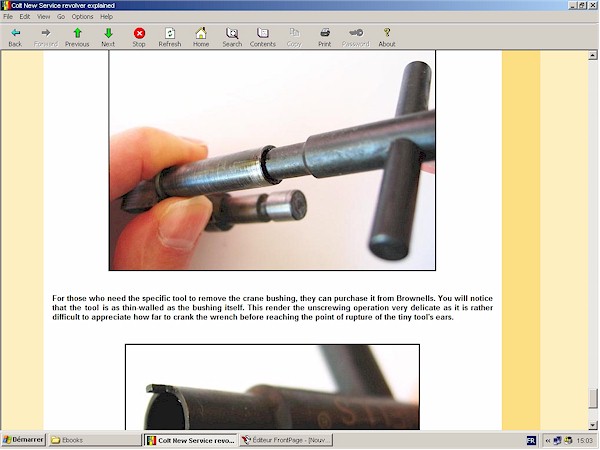The height and width of the screenshot is (450, 600).
Task: Click the network tray icon
Action: pyautogui.click(x=558, y=440)
